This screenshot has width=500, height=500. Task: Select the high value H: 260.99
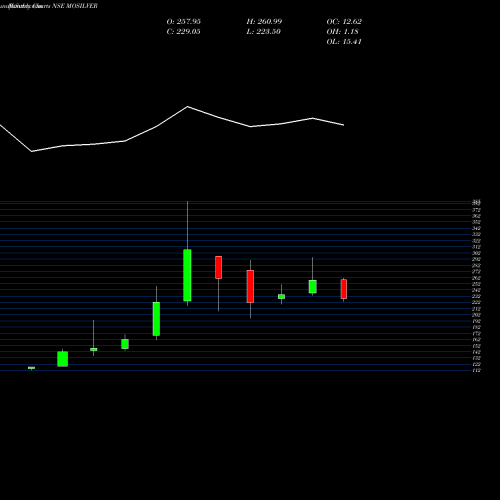pos(264,21)
